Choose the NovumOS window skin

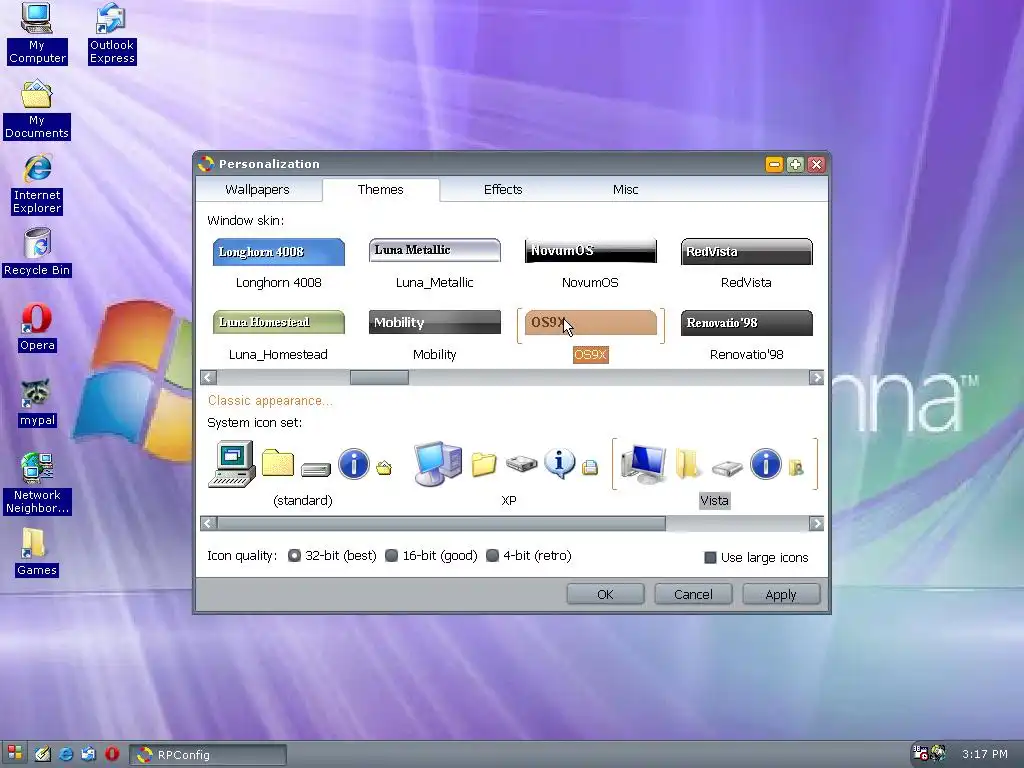590,264
